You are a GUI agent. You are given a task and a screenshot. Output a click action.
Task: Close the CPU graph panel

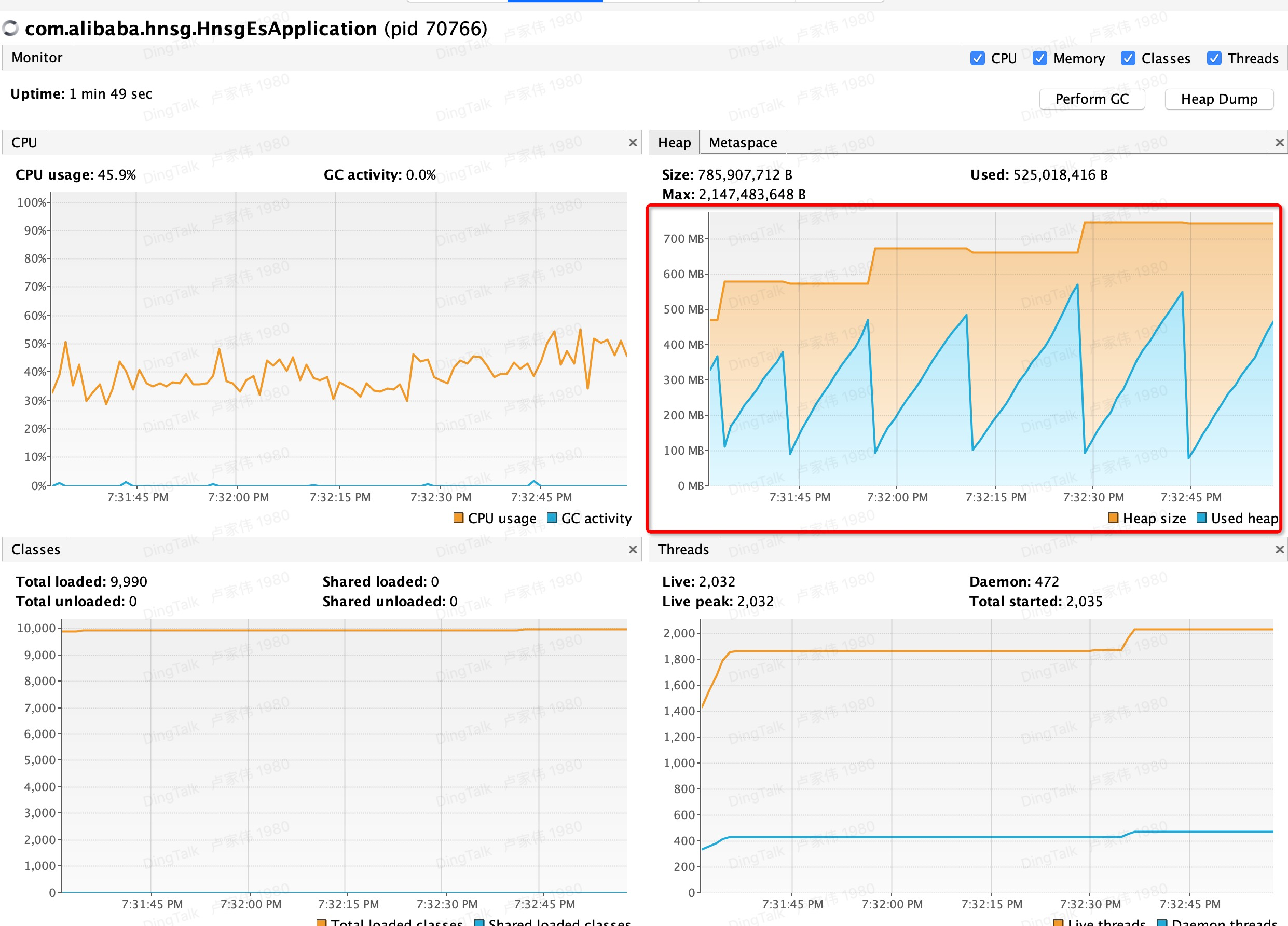pyautogui.click(x=633, y=143)
